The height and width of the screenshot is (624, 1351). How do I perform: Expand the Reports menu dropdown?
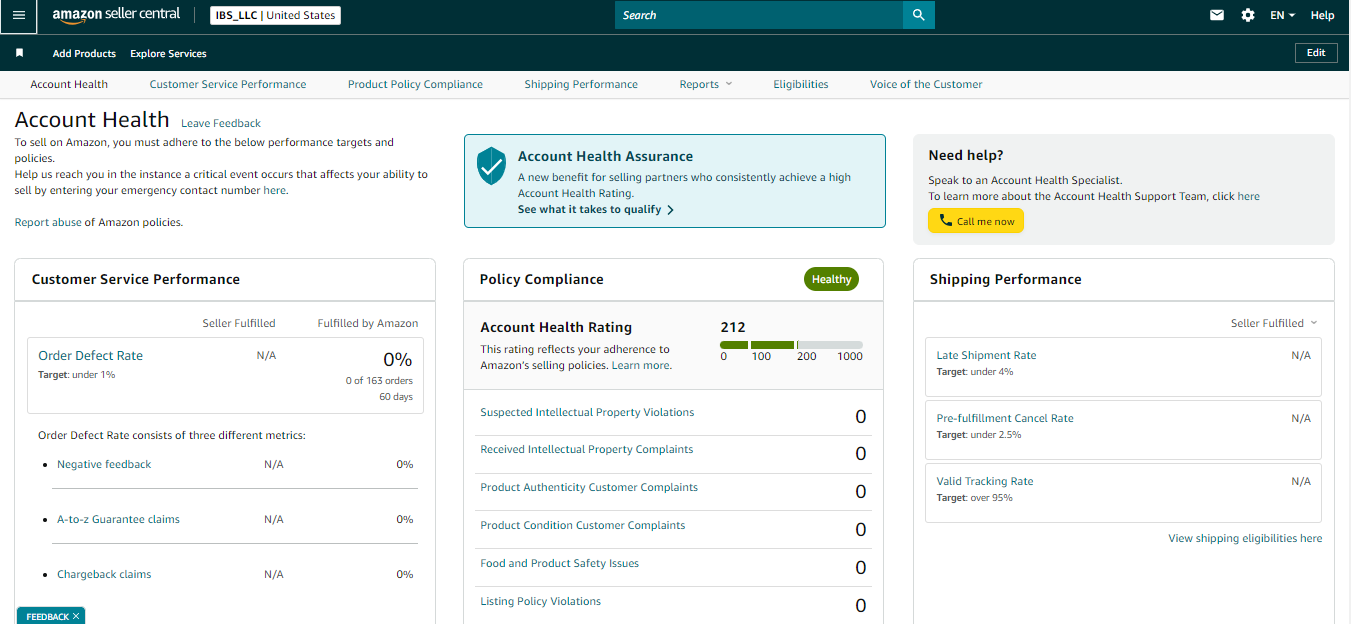(706, 84)
